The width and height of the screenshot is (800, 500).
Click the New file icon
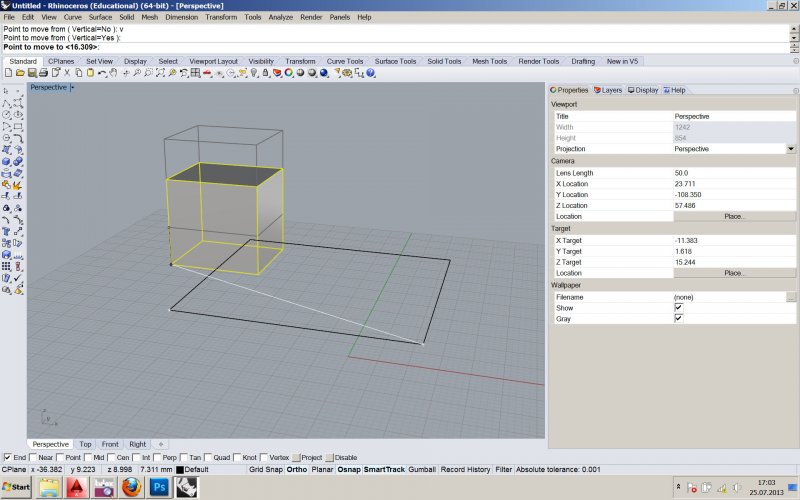pyautogui.click(x=9, y=73)
